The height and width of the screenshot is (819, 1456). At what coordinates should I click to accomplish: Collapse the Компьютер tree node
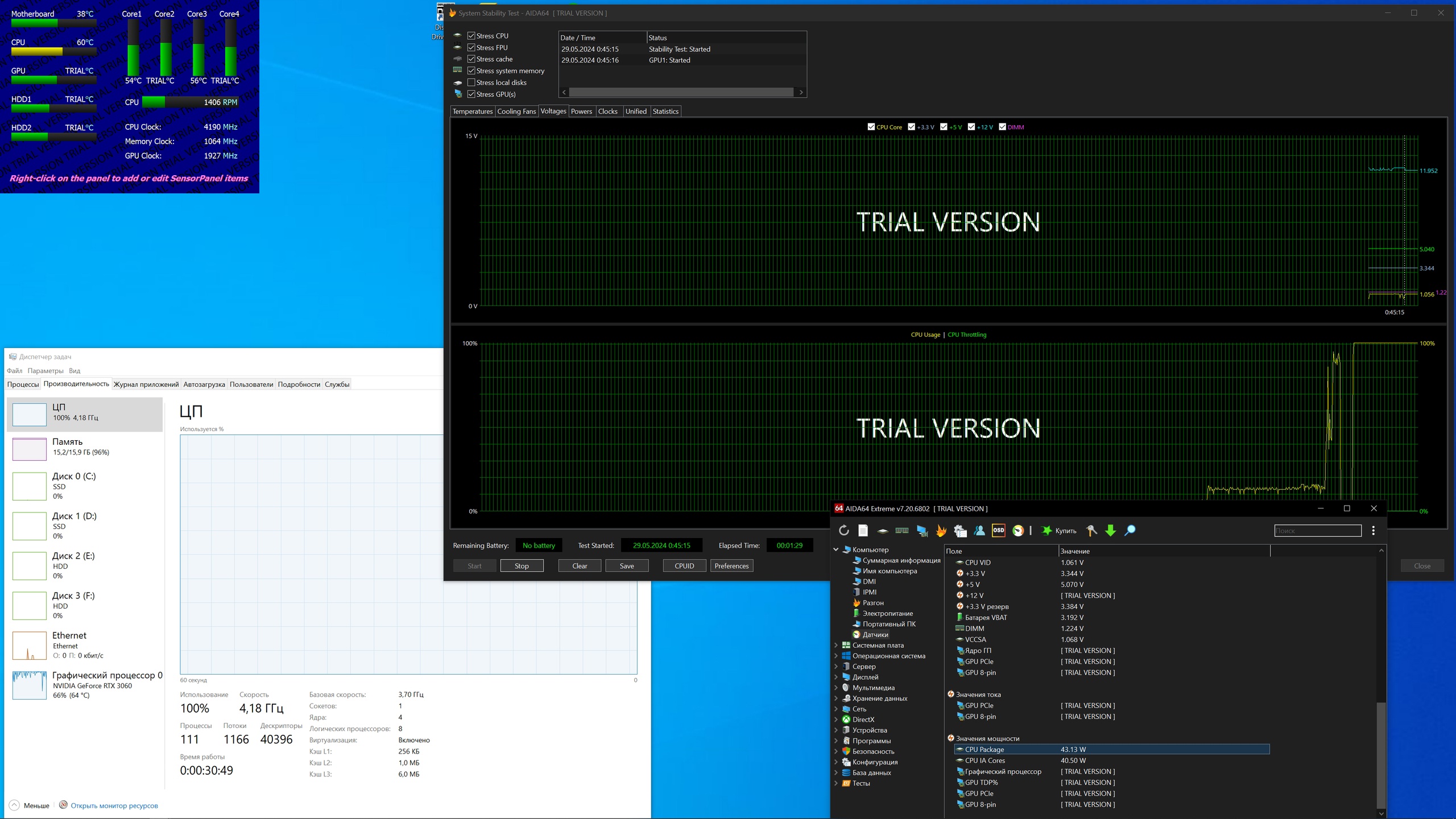tap(836, 550)
